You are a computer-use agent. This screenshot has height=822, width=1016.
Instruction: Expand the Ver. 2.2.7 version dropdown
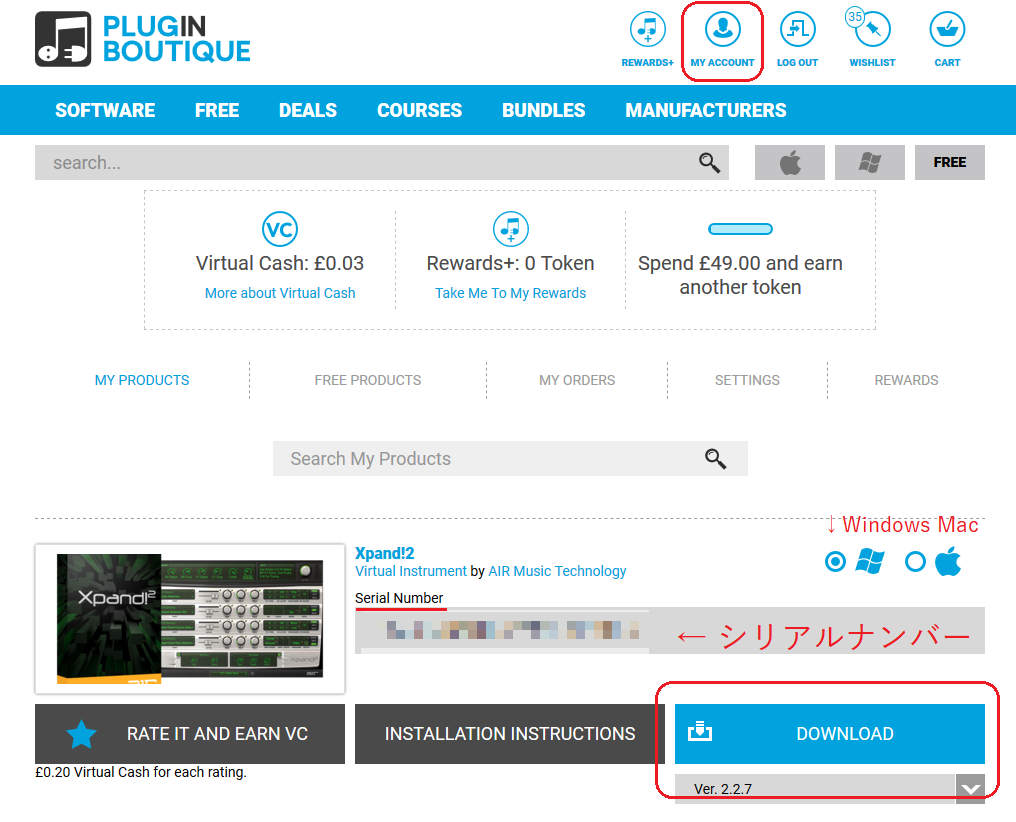click(x=970, y=789)
